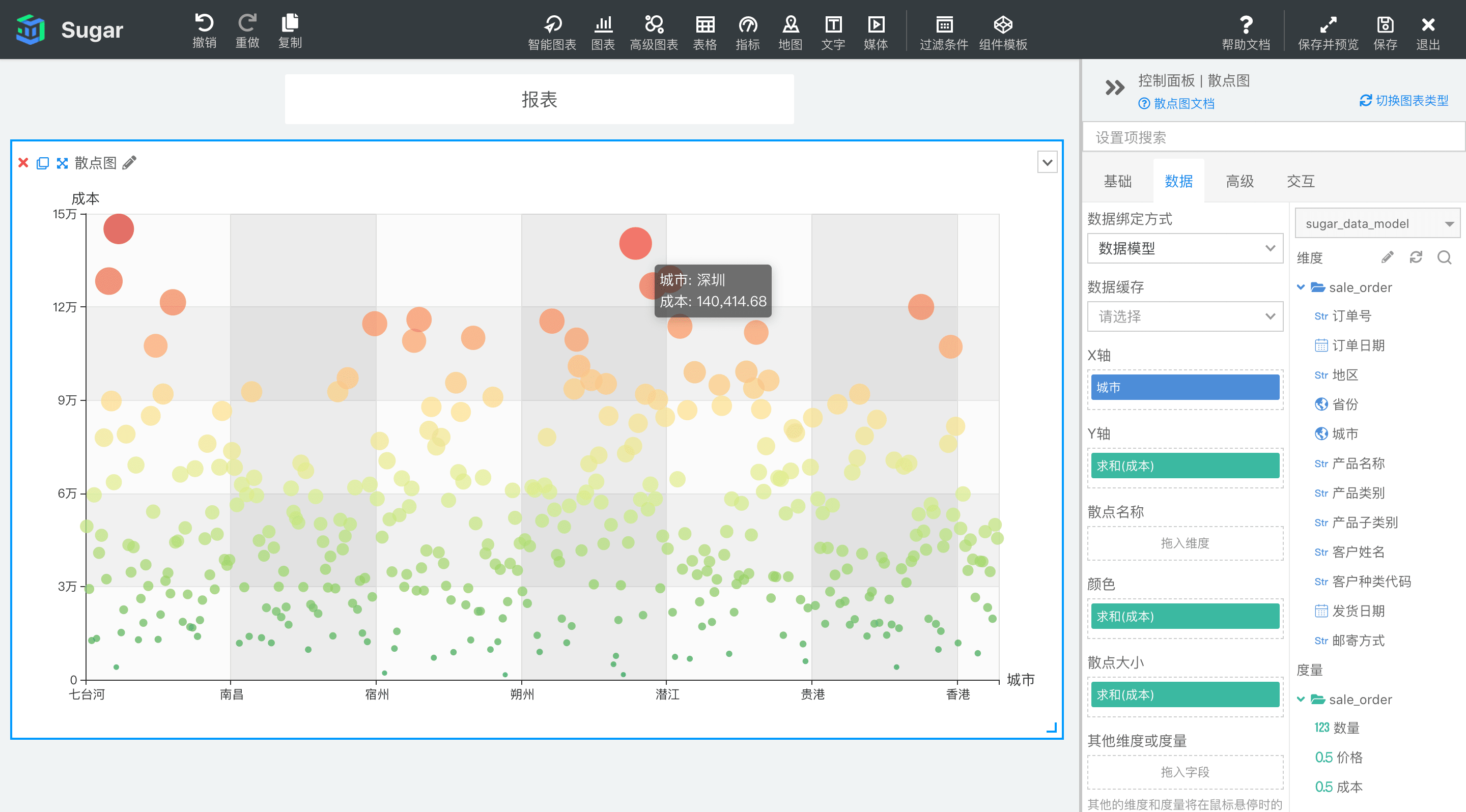Collapse the sale_order folder under 度量
This screenshot has width=1466, height=812.
[x=1301, y=700]
